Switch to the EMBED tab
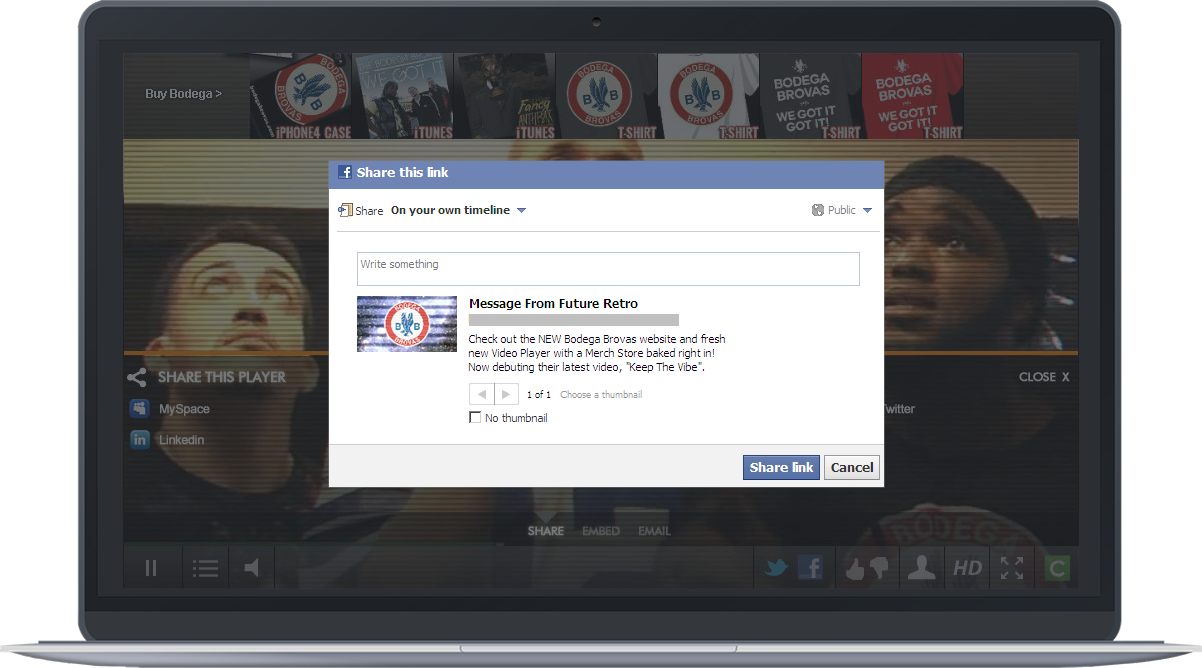The height and width of the screenshot is (668, 1202). click(601, 531)
